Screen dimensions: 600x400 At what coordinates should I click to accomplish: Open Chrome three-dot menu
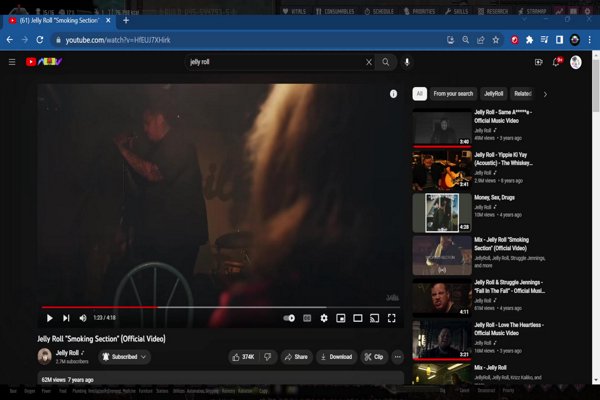(x=590, y=40)
